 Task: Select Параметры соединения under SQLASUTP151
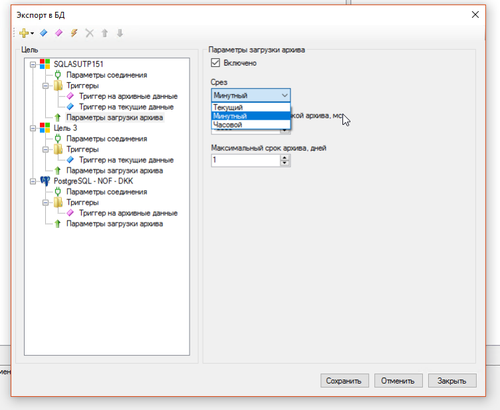pos(107,75)
